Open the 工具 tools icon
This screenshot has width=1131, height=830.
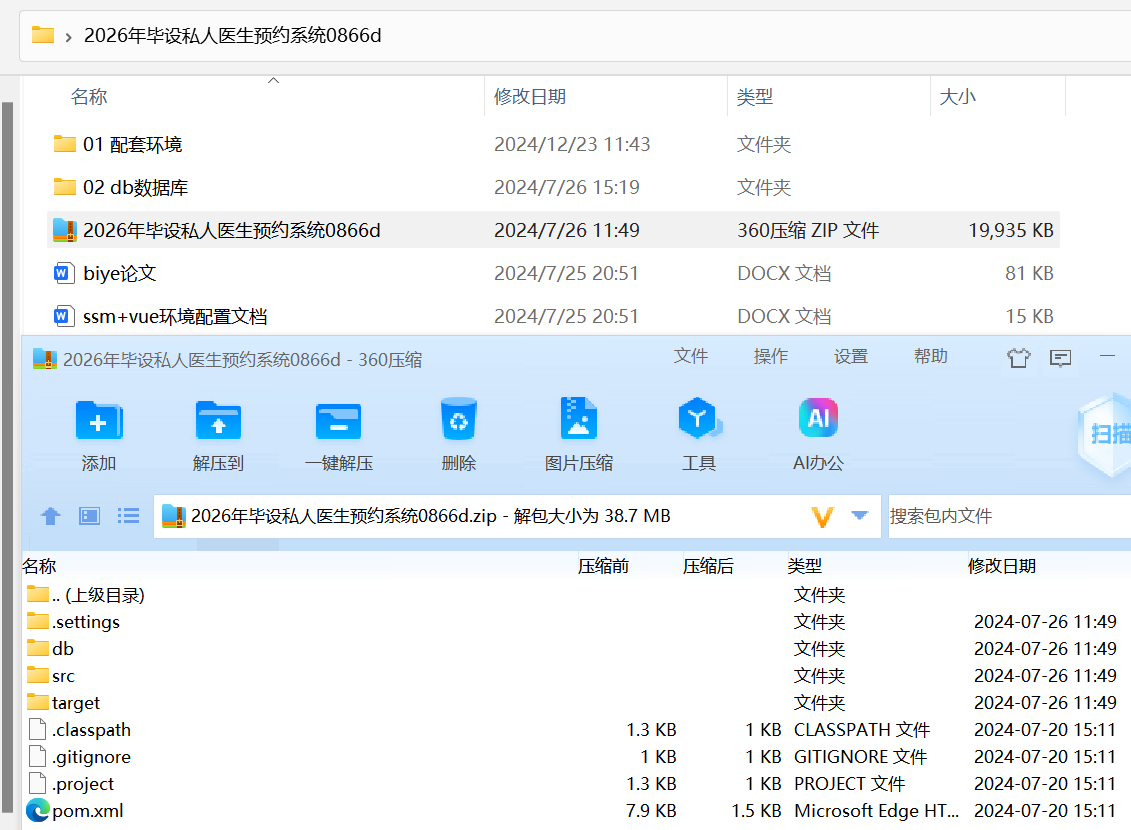point(699,418)
